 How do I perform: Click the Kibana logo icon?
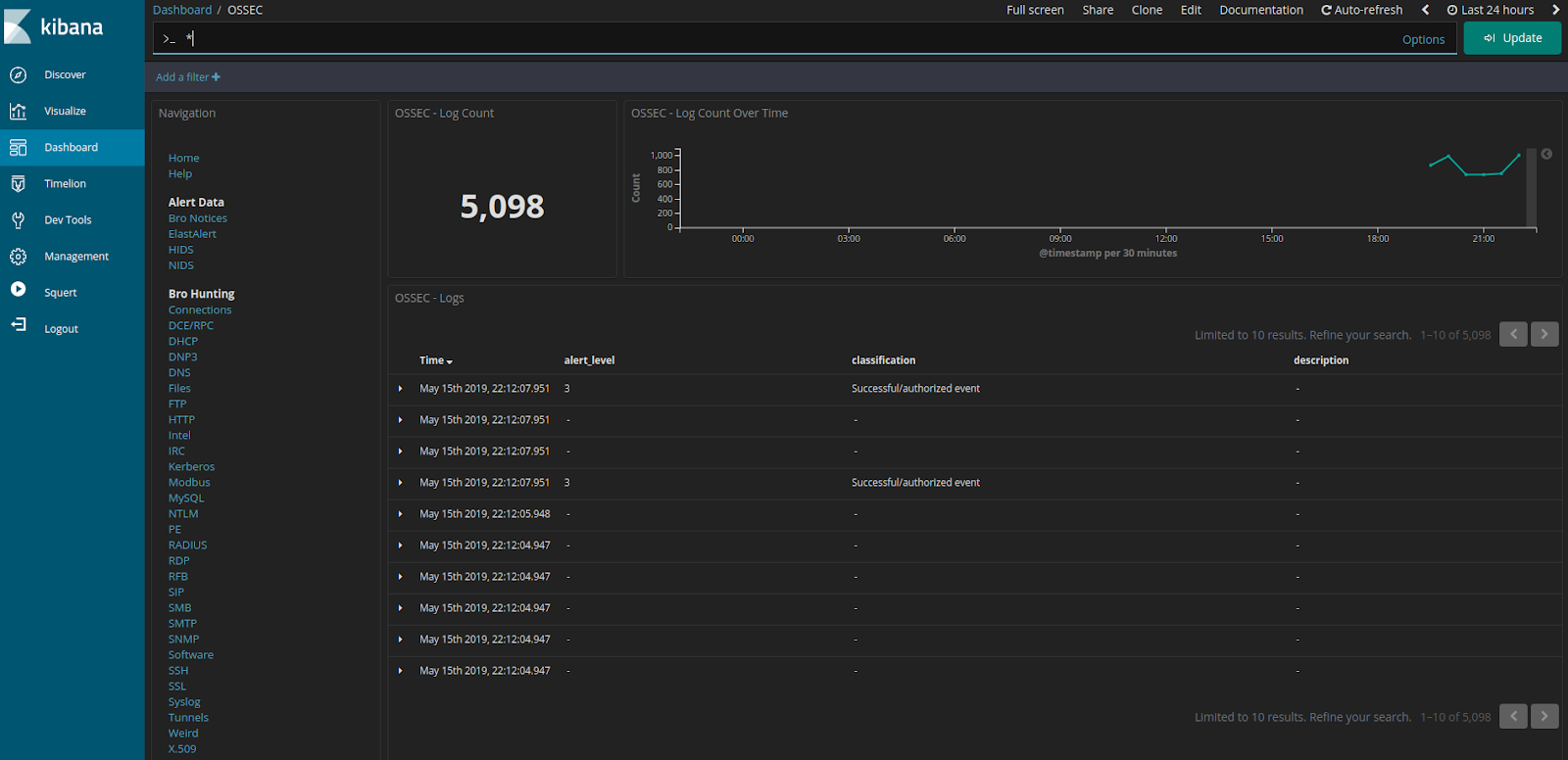[18, 27]
